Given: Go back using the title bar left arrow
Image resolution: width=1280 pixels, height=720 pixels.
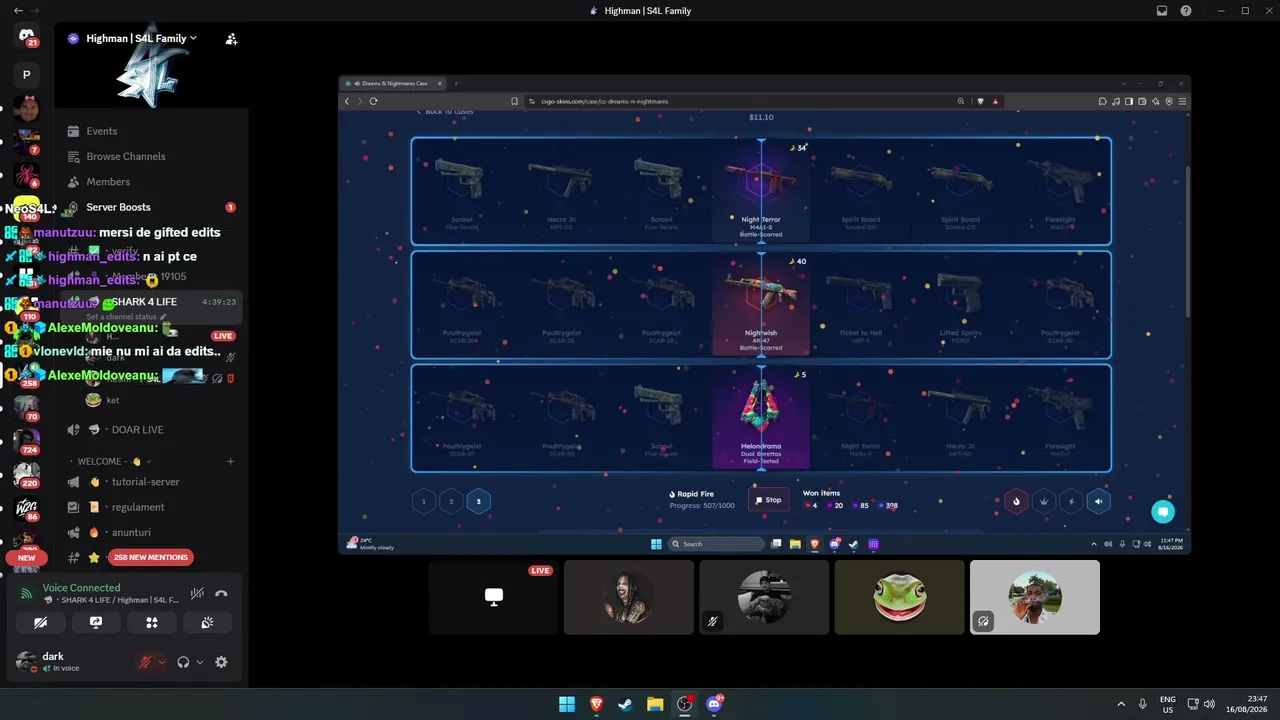Looking at the screenshot, I should [x=19, y=11].
